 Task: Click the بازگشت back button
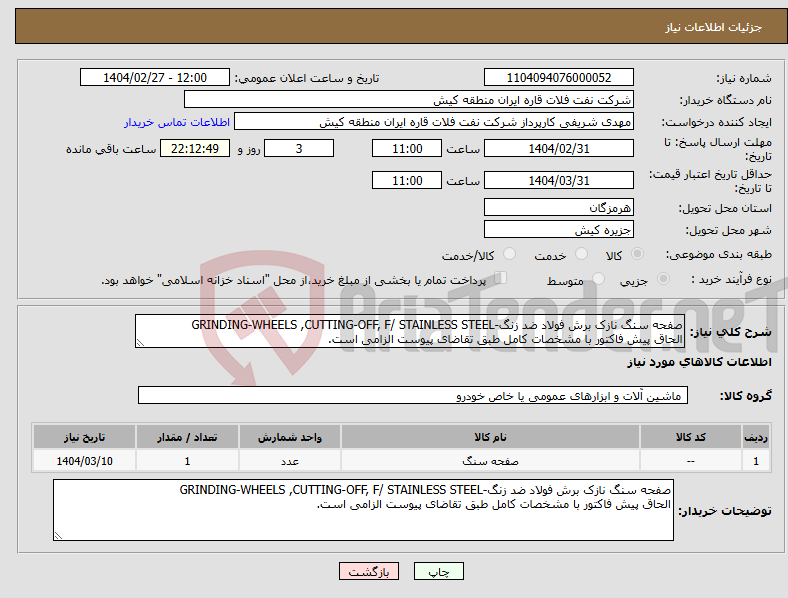point(369,571)
